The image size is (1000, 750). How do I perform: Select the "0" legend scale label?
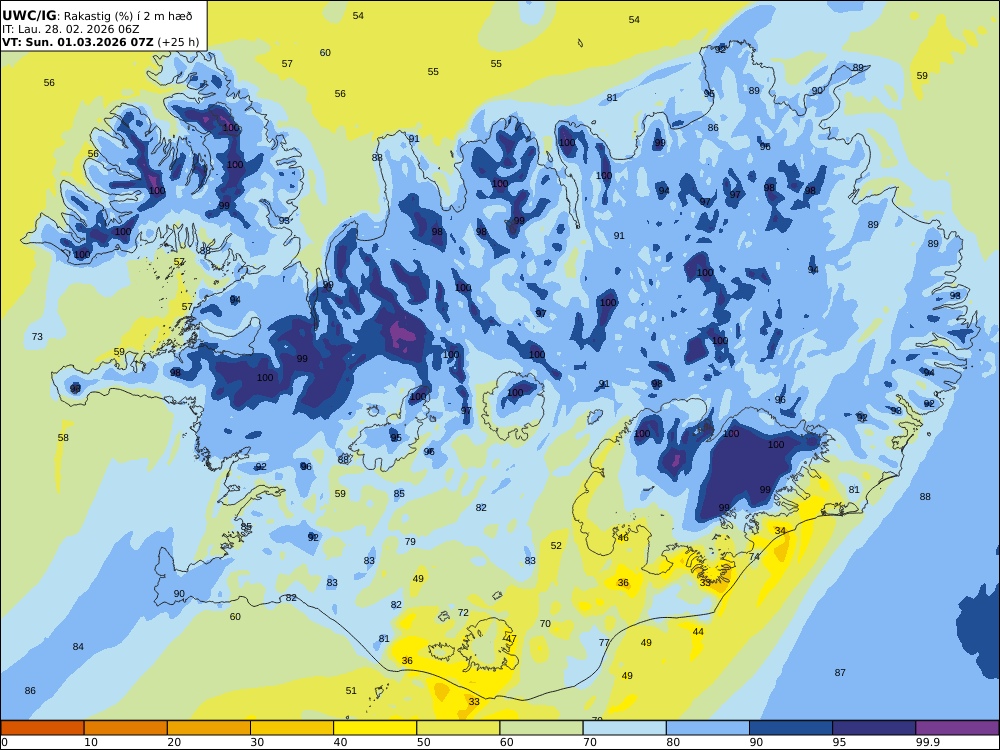click(4, 742)
